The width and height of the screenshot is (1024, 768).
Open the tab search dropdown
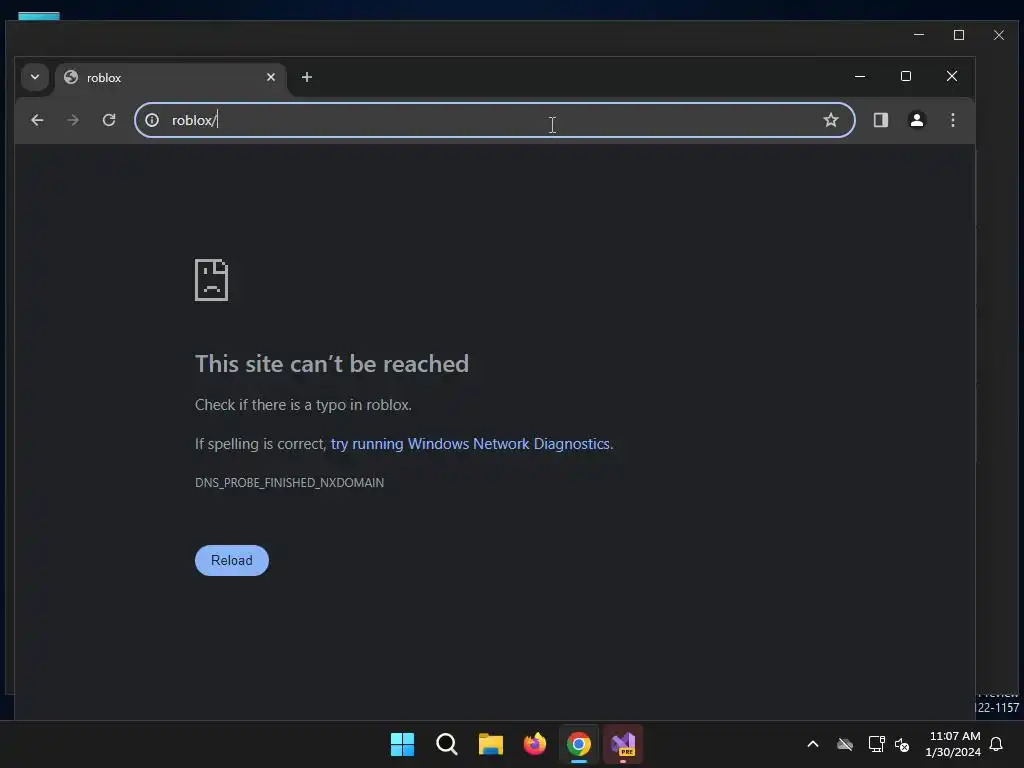[35, 77]
